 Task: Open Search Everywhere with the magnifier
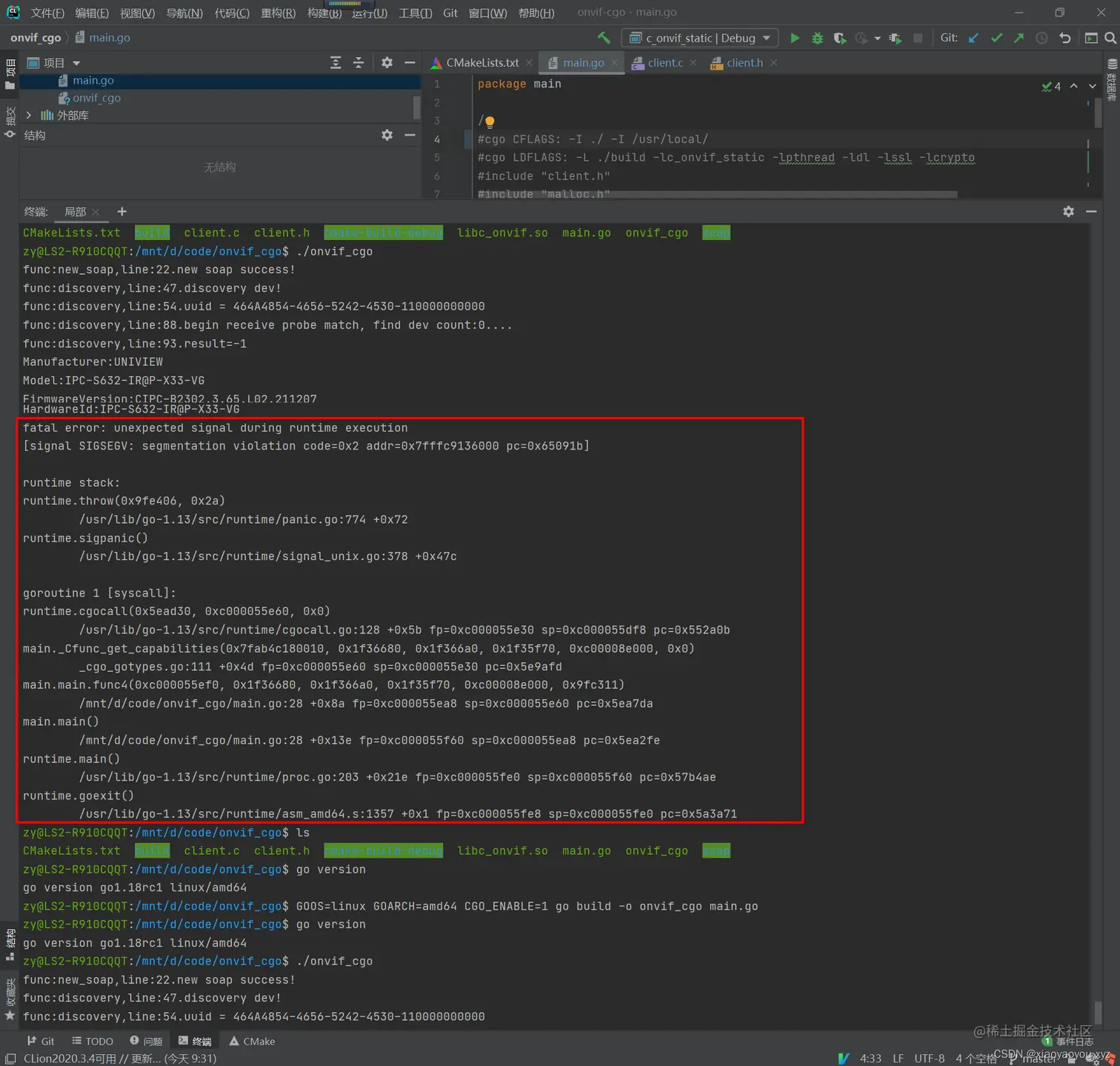pyautogui.click(x=1109, y=38)
